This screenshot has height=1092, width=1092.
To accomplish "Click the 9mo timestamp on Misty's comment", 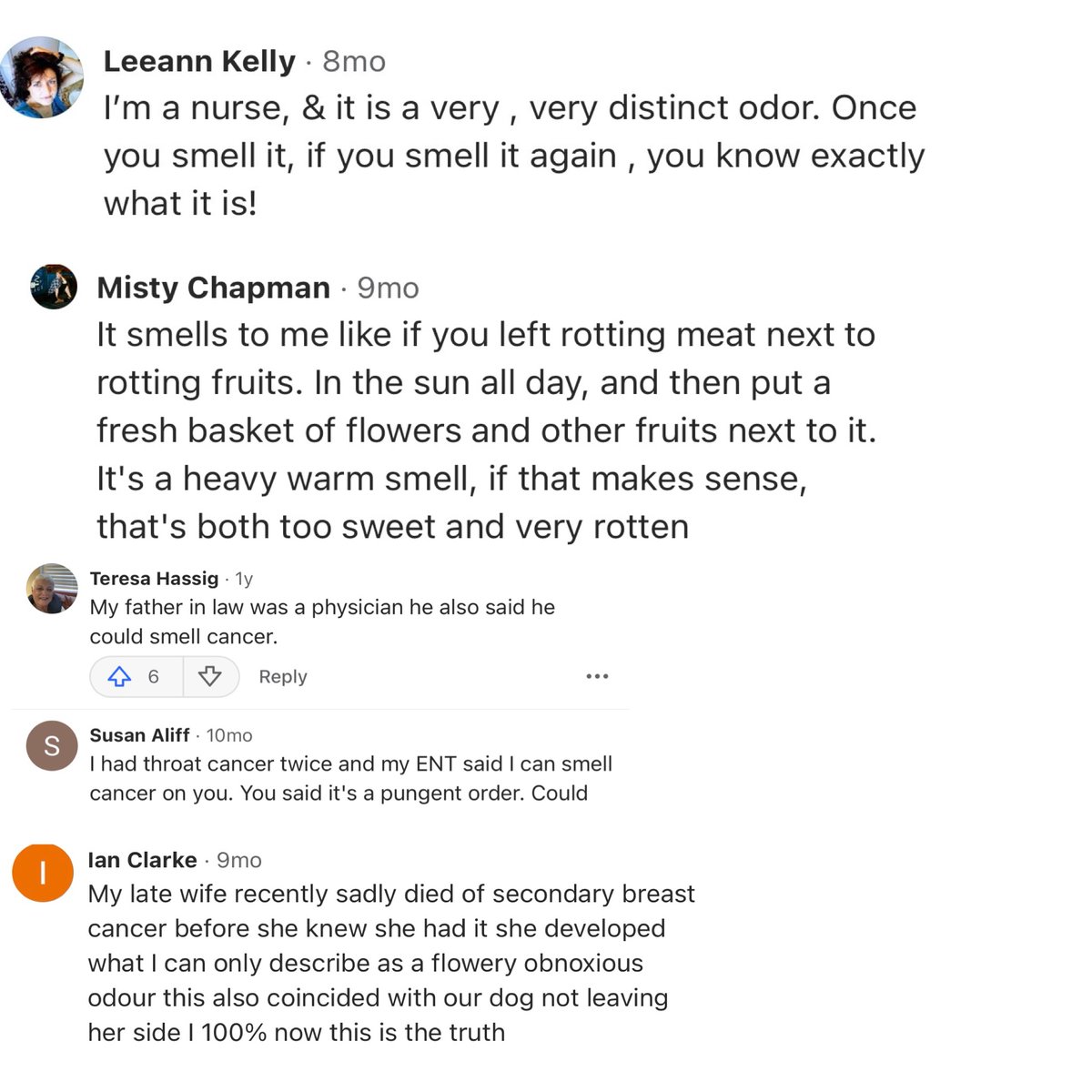I will click(x=388, y=288).
